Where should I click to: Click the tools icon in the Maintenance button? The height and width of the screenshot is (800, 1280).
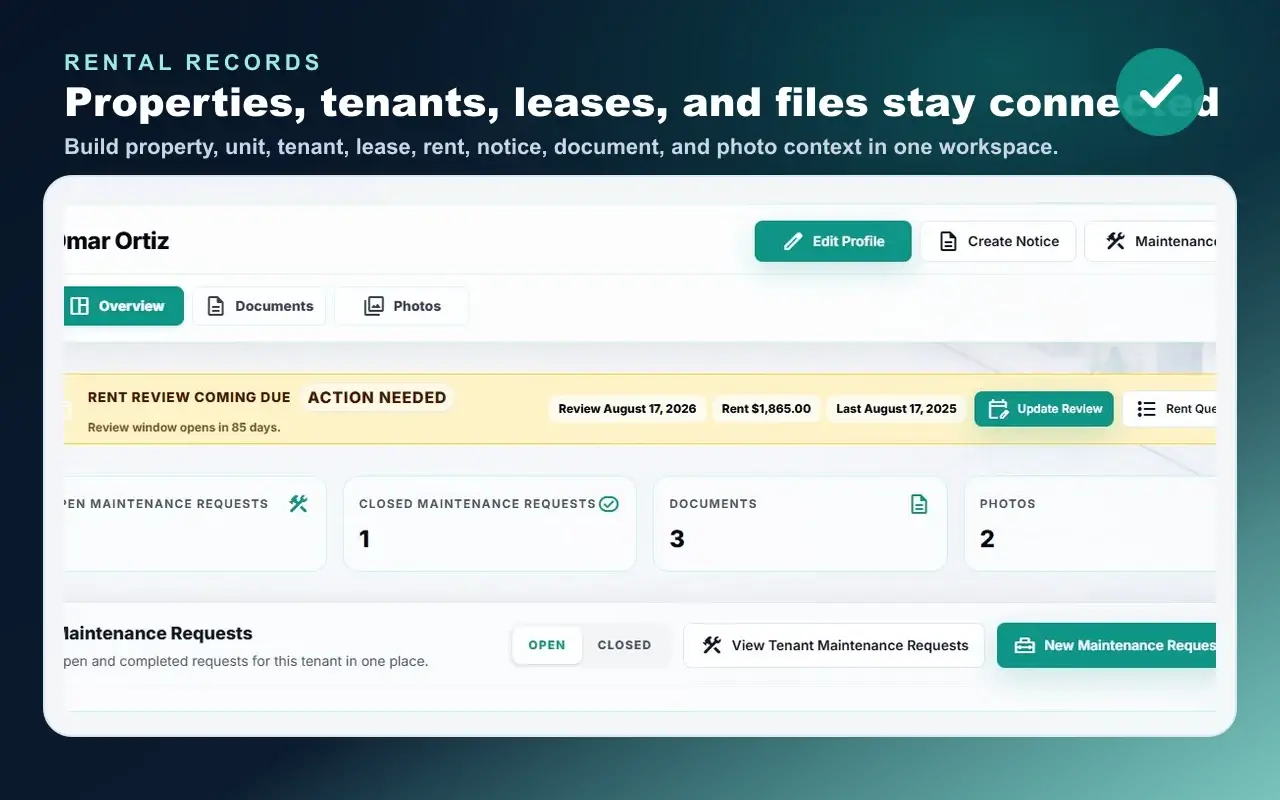pyautogui.click(x=1115, y=241)
